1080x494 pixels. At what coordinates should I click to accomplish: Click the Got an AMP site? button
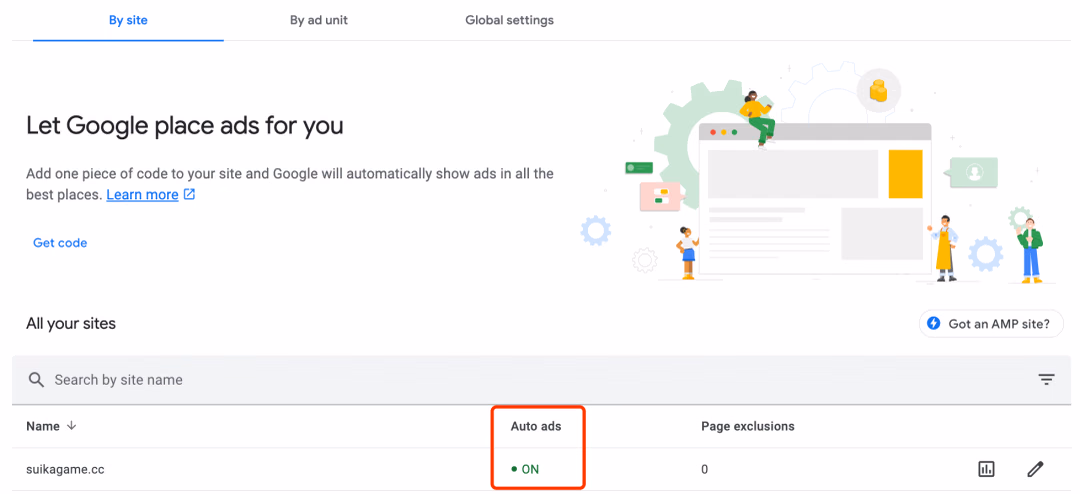tap(991, 324)
